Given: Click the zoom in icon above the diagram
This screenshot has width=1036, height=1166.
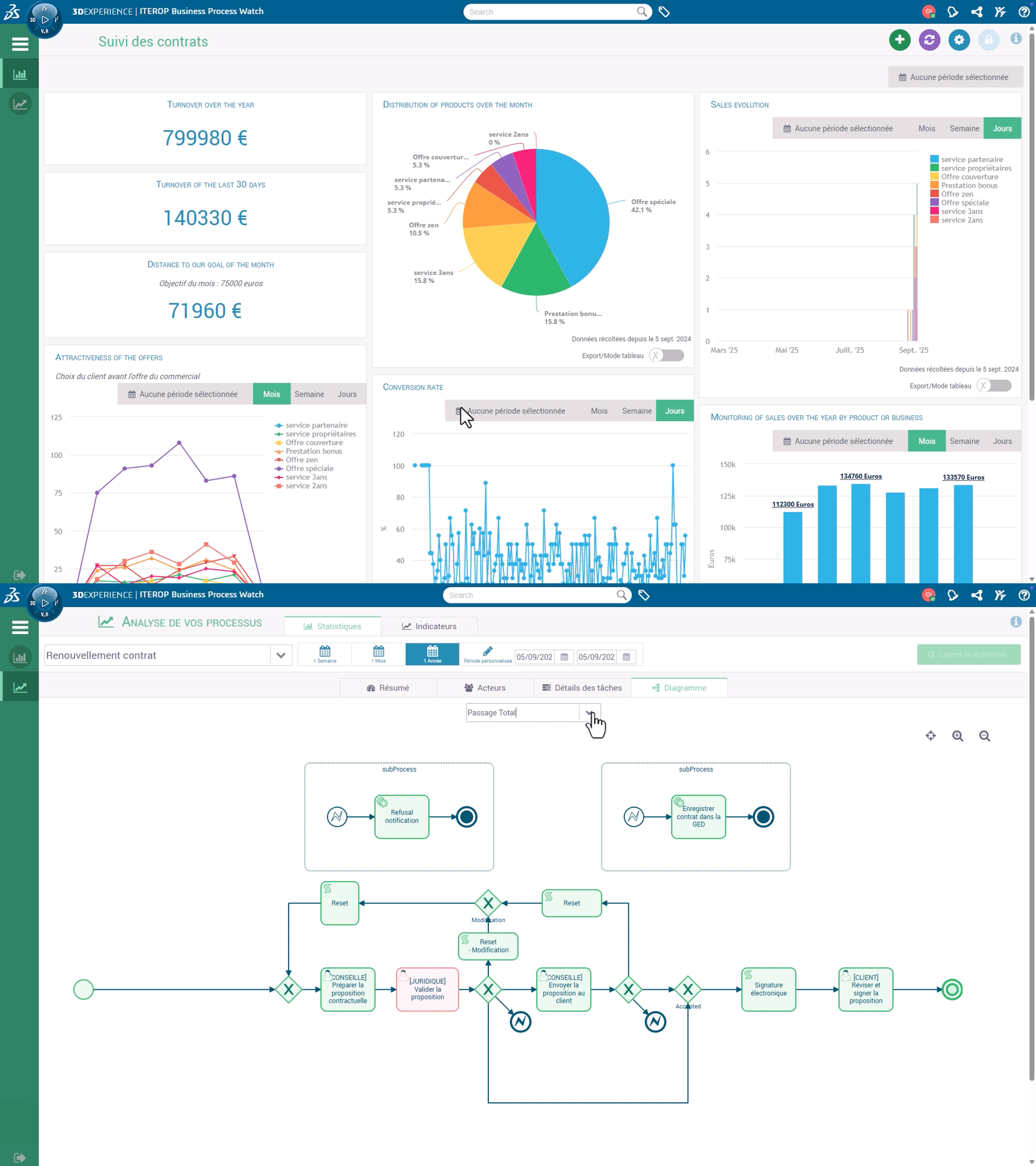Looking at the screenshot, I should click(x=957, y=736).
